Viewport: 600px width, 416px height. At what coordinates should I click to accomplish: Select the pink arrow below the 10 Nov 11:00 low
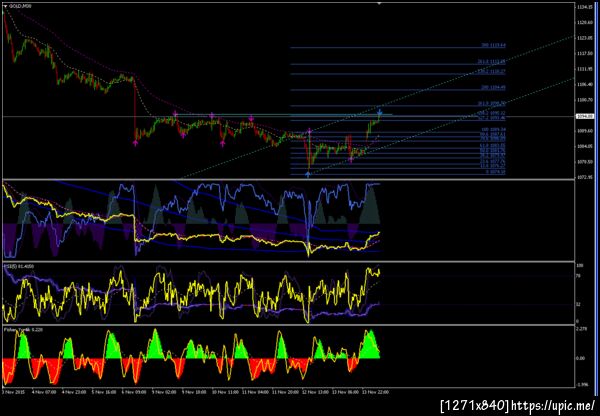(x=223, y=144)
